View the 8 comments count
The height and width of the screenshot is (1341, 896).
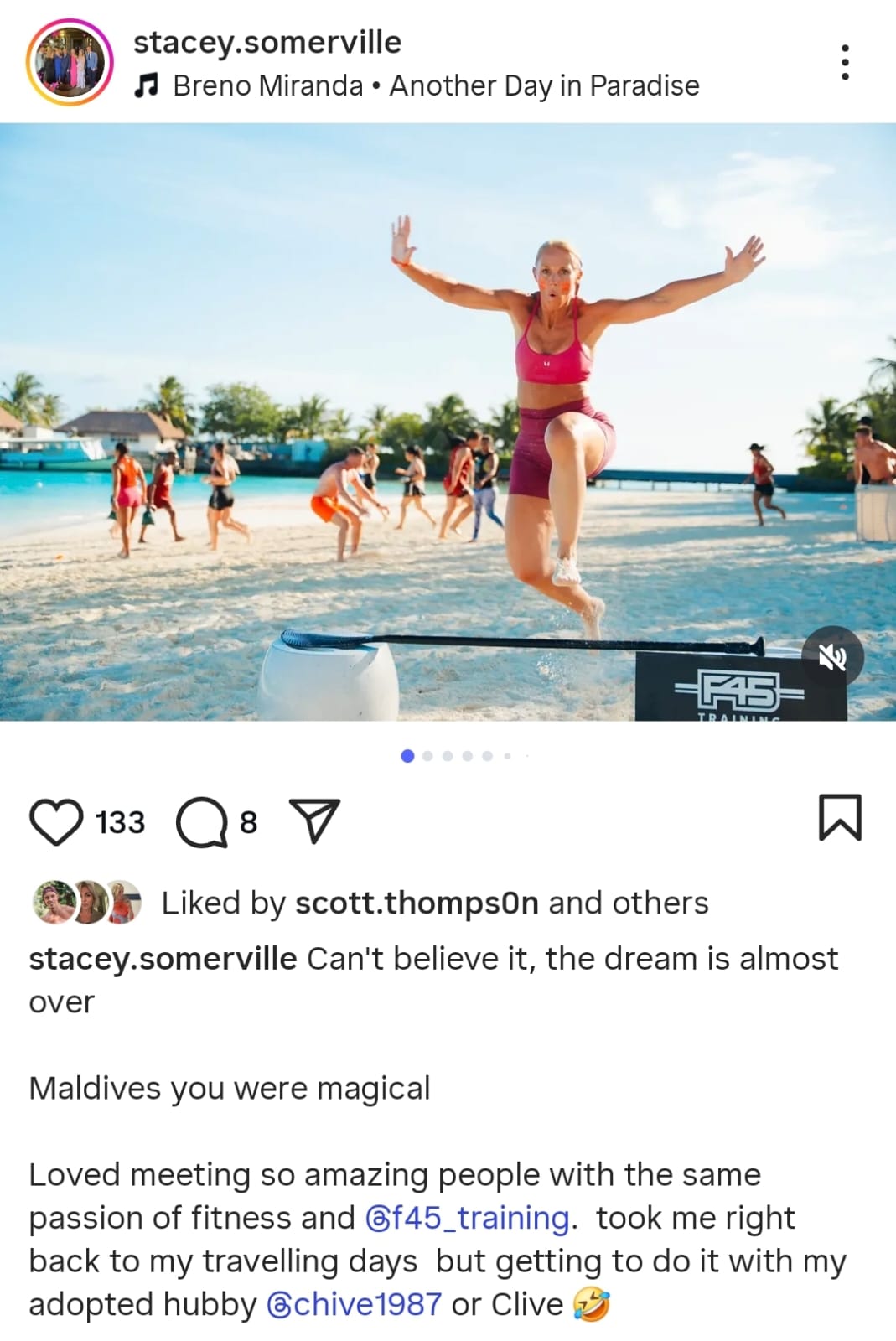(x=248, y=822)
